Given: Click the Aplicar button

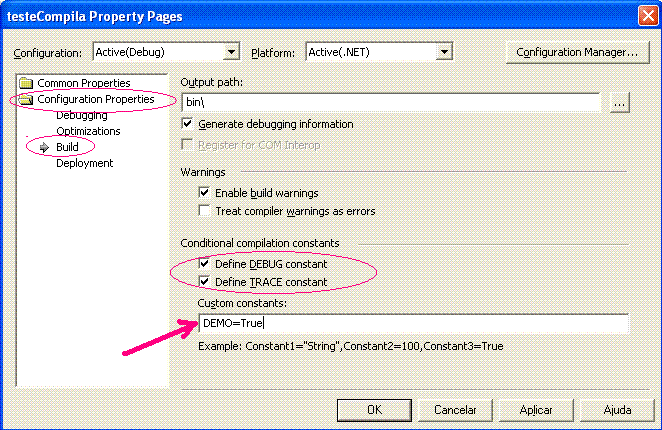Looking at the screenshot, I should point(536,410).
